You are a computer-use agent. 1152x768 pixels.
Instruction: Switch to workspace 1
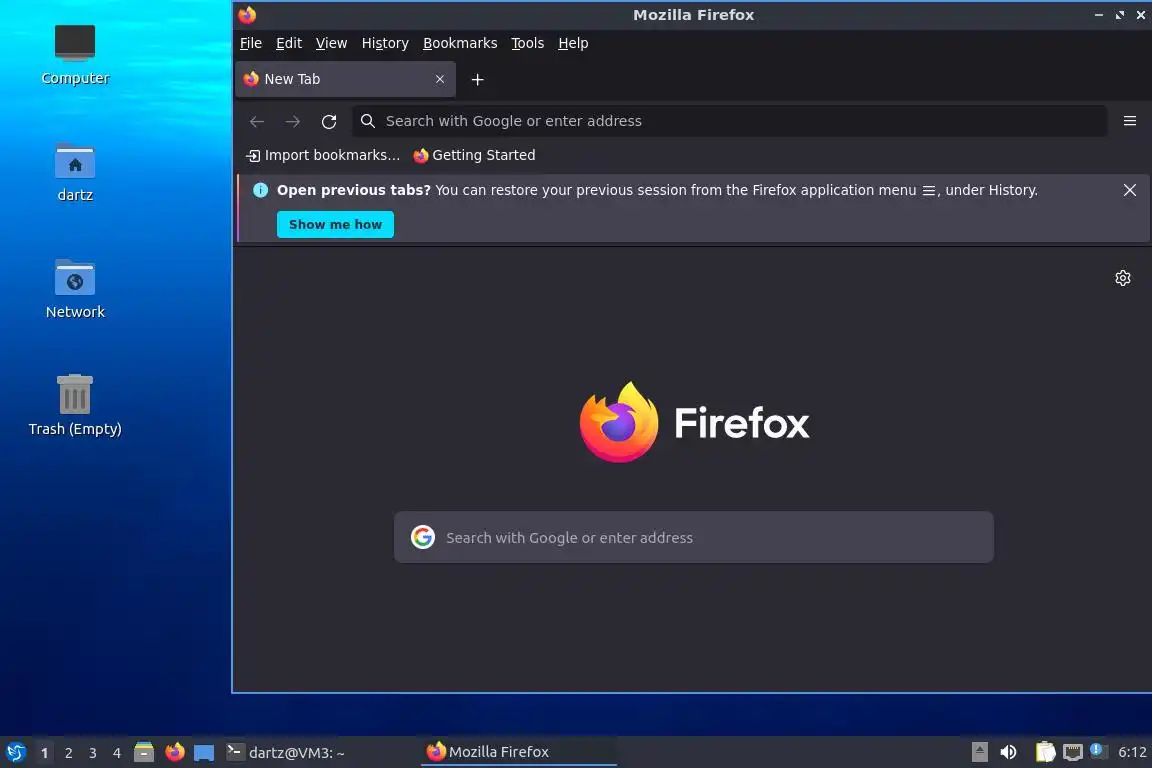click(45, 753)
